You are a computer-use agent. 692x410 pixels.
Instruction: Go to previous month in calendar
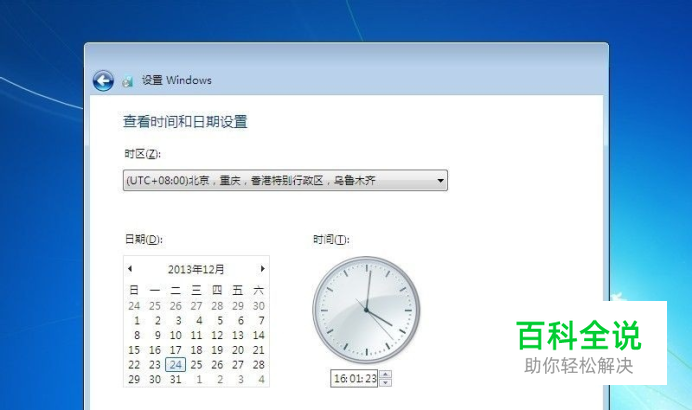[x=130, y=268]
